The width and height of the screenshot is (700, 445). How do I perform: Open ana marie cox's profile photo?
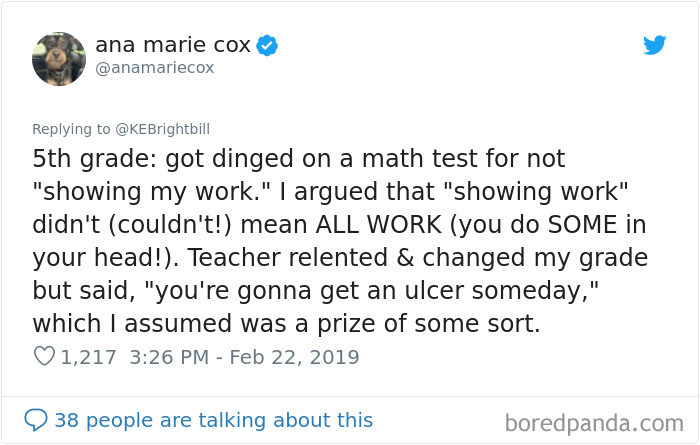(x=59, y=58)
